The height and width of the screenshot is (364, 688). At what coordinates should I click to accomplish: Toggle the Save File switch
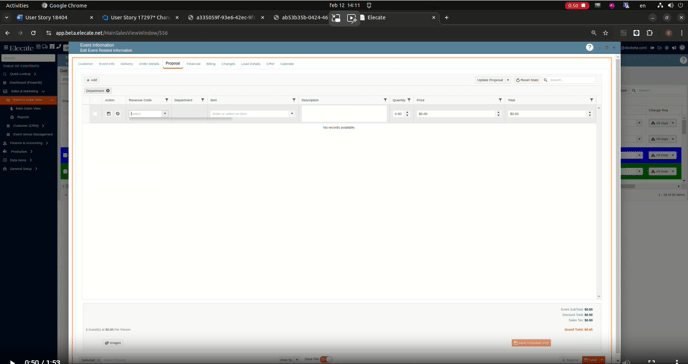click(325, 359)
